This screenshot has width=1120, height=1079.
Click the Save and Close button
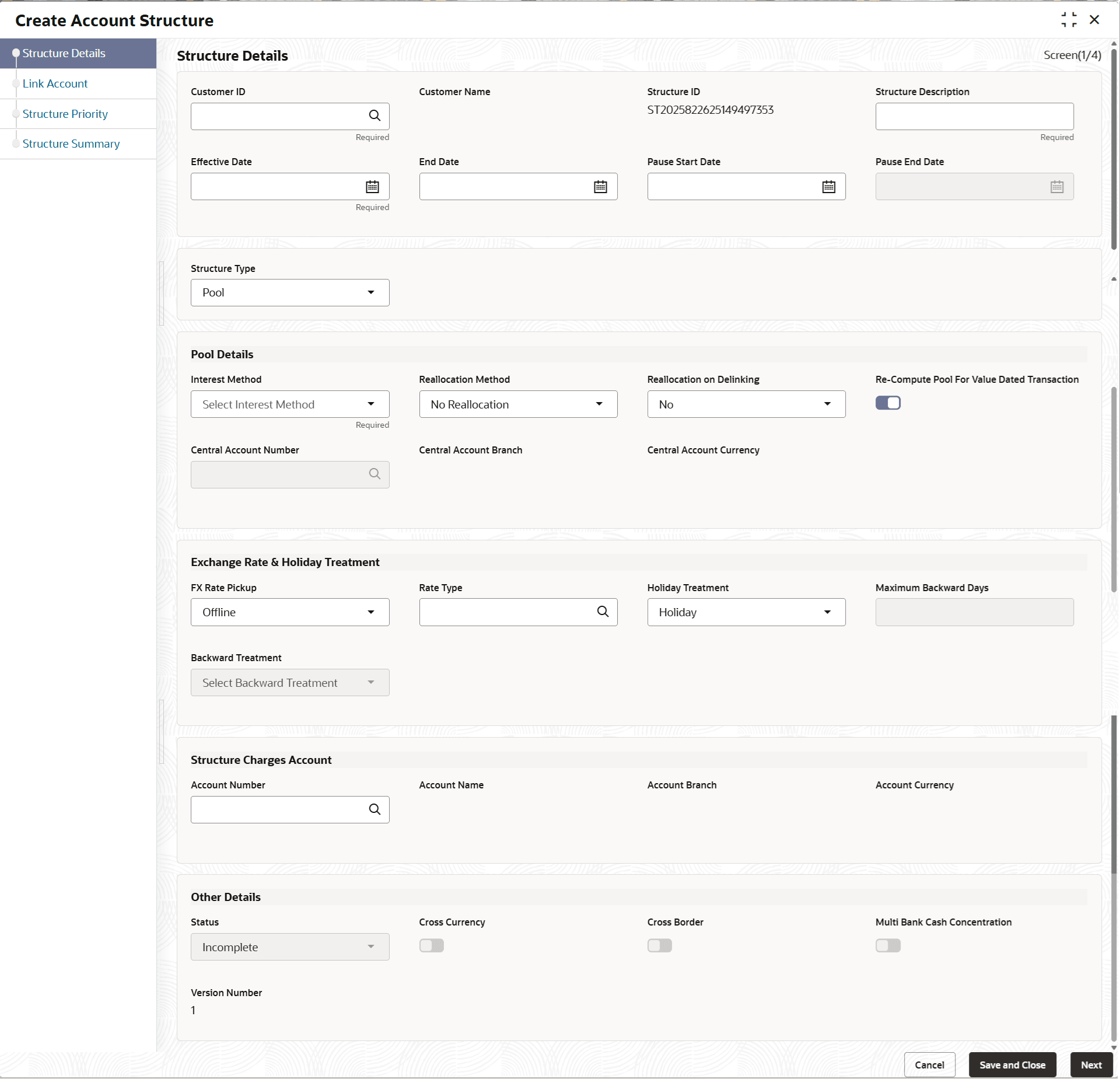point(1012,1064)
